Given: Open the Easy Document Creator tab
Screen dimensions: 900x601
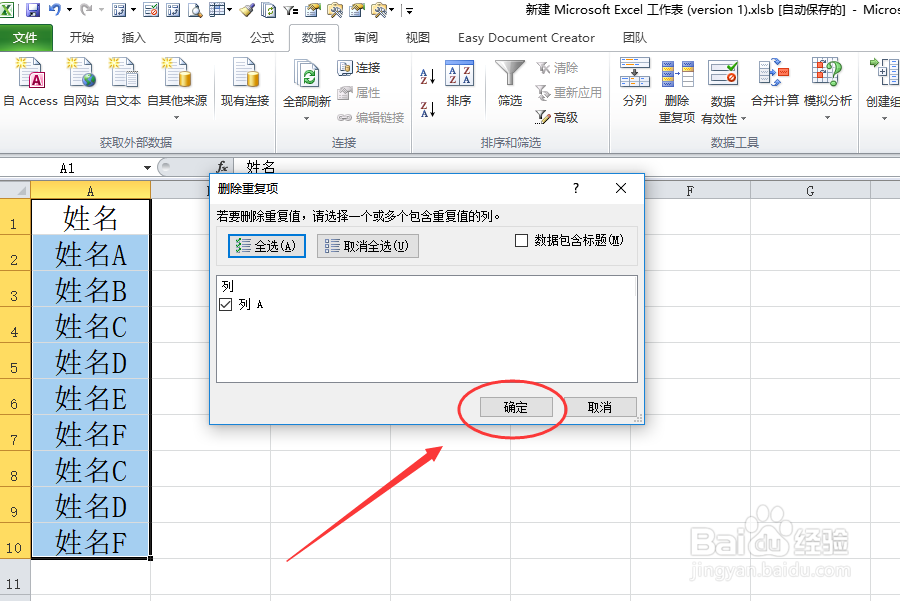Looking at the screenshot, I should click(526, 38).
